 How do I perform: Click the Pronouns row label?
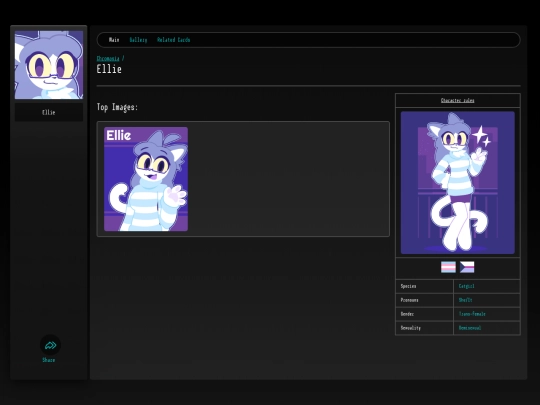point(409,300)
